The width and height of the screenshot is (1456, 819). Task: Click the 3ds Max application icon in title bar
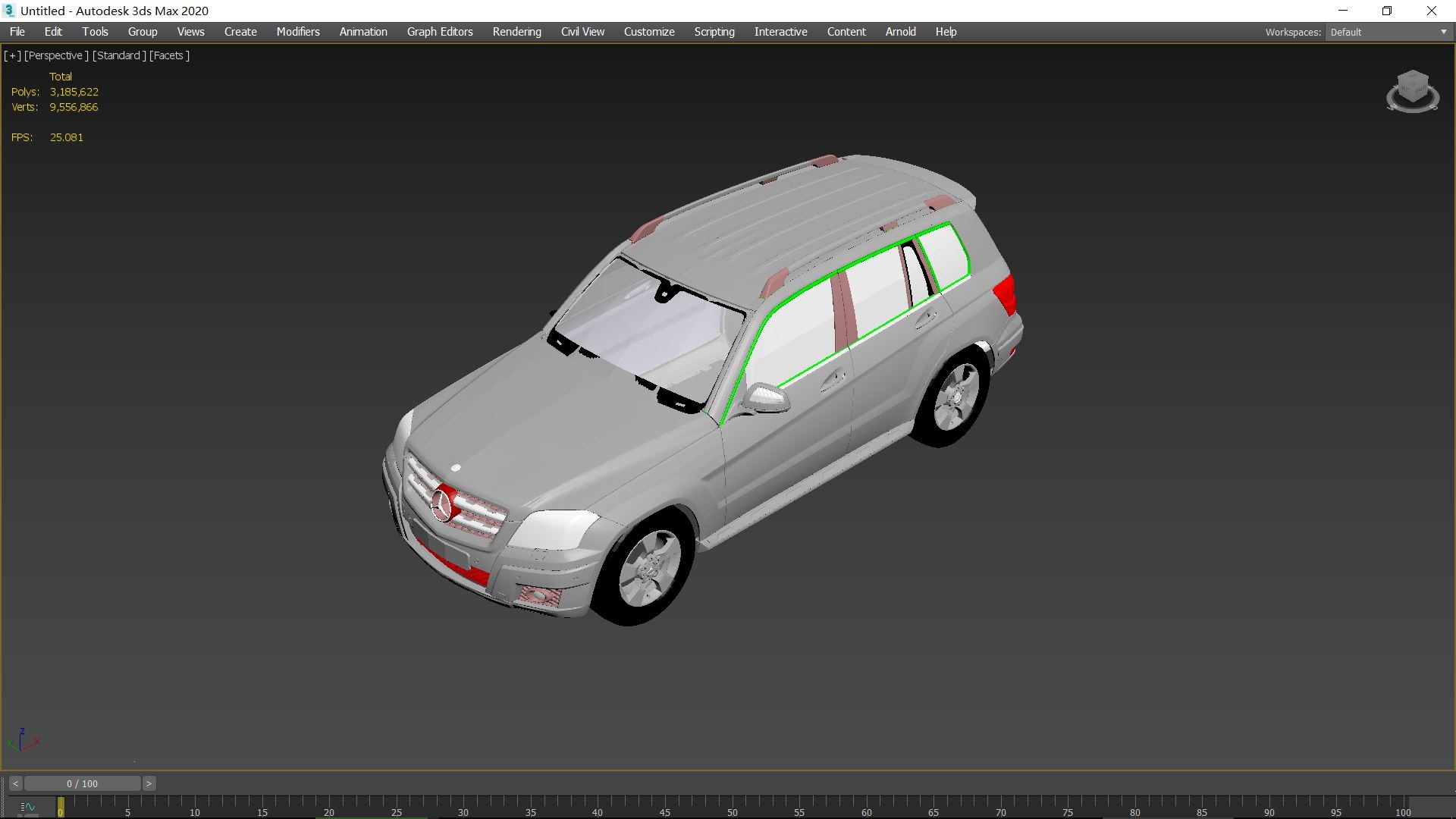[x=9, y=11]
